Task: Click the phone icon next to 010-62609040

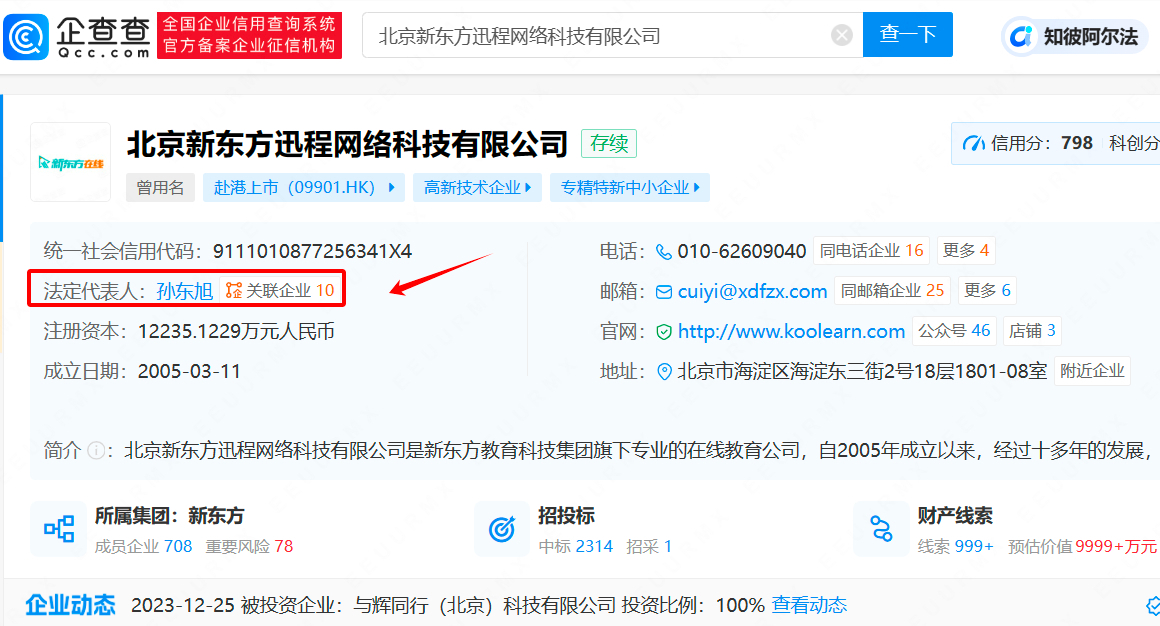Action: click(664, 251)
